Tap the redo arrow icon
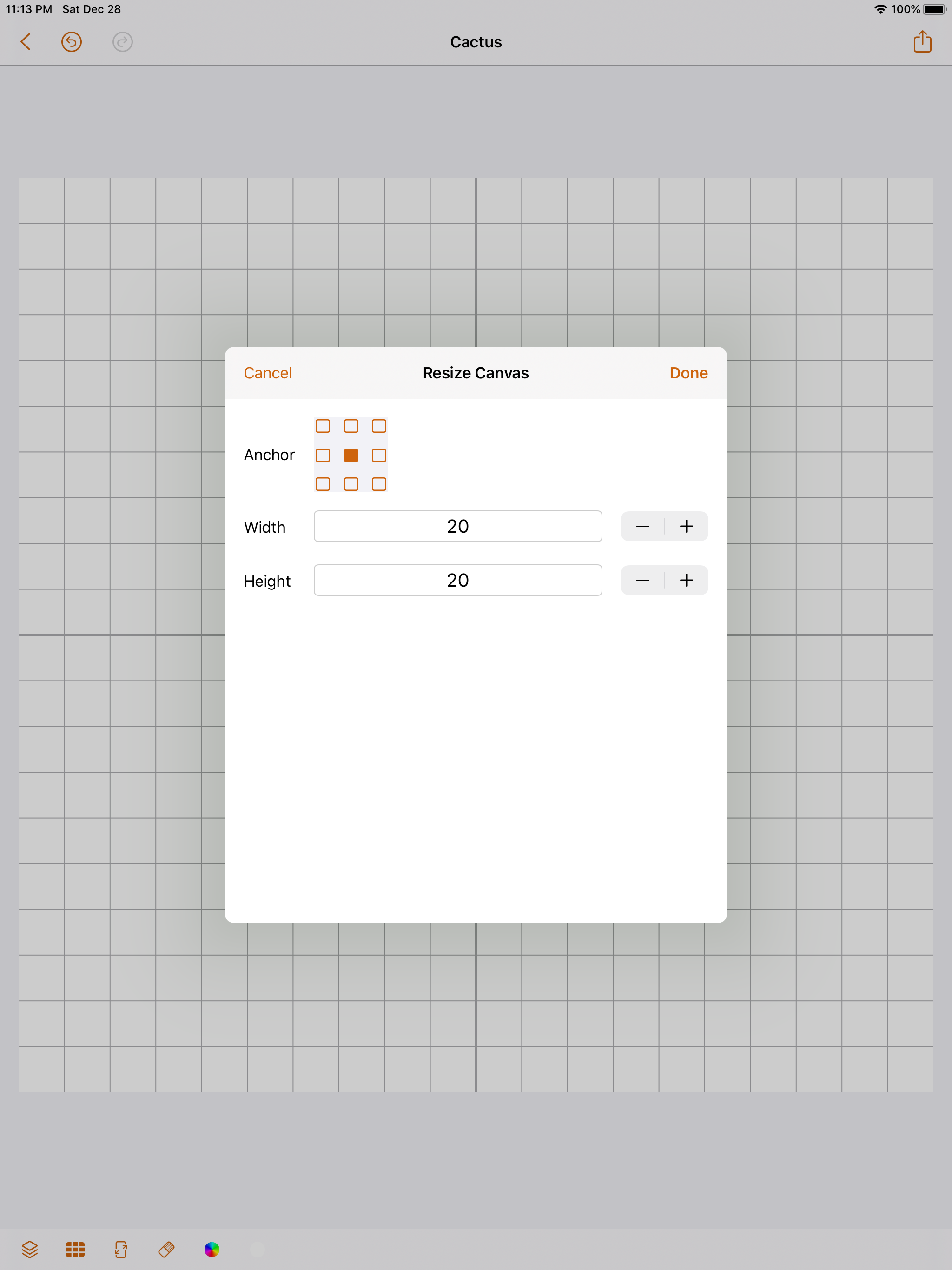The image size is (952, 1270). (x=122, y=42)
